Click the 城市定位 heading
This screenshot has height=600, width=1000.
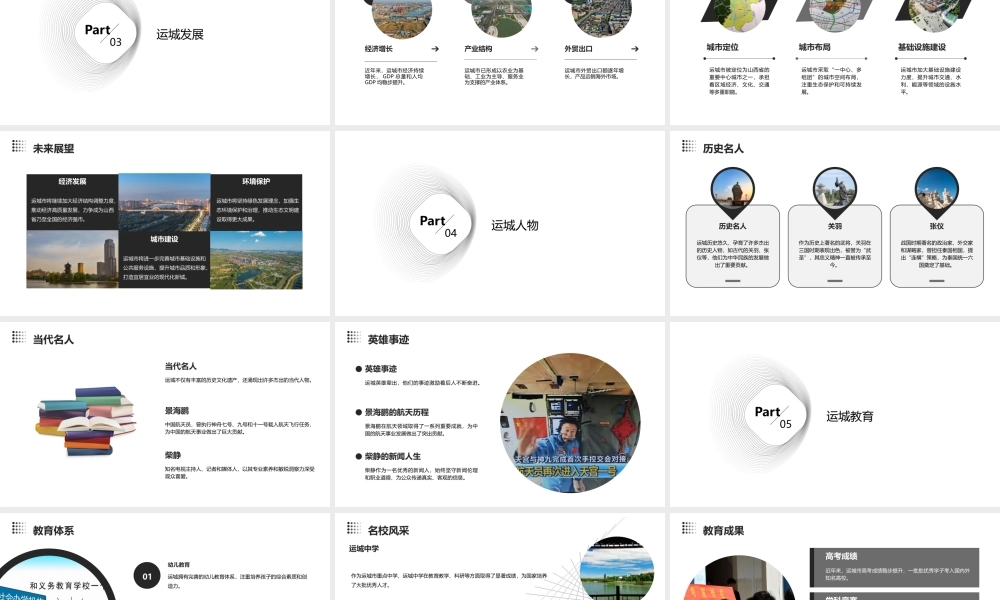[723, 47]
